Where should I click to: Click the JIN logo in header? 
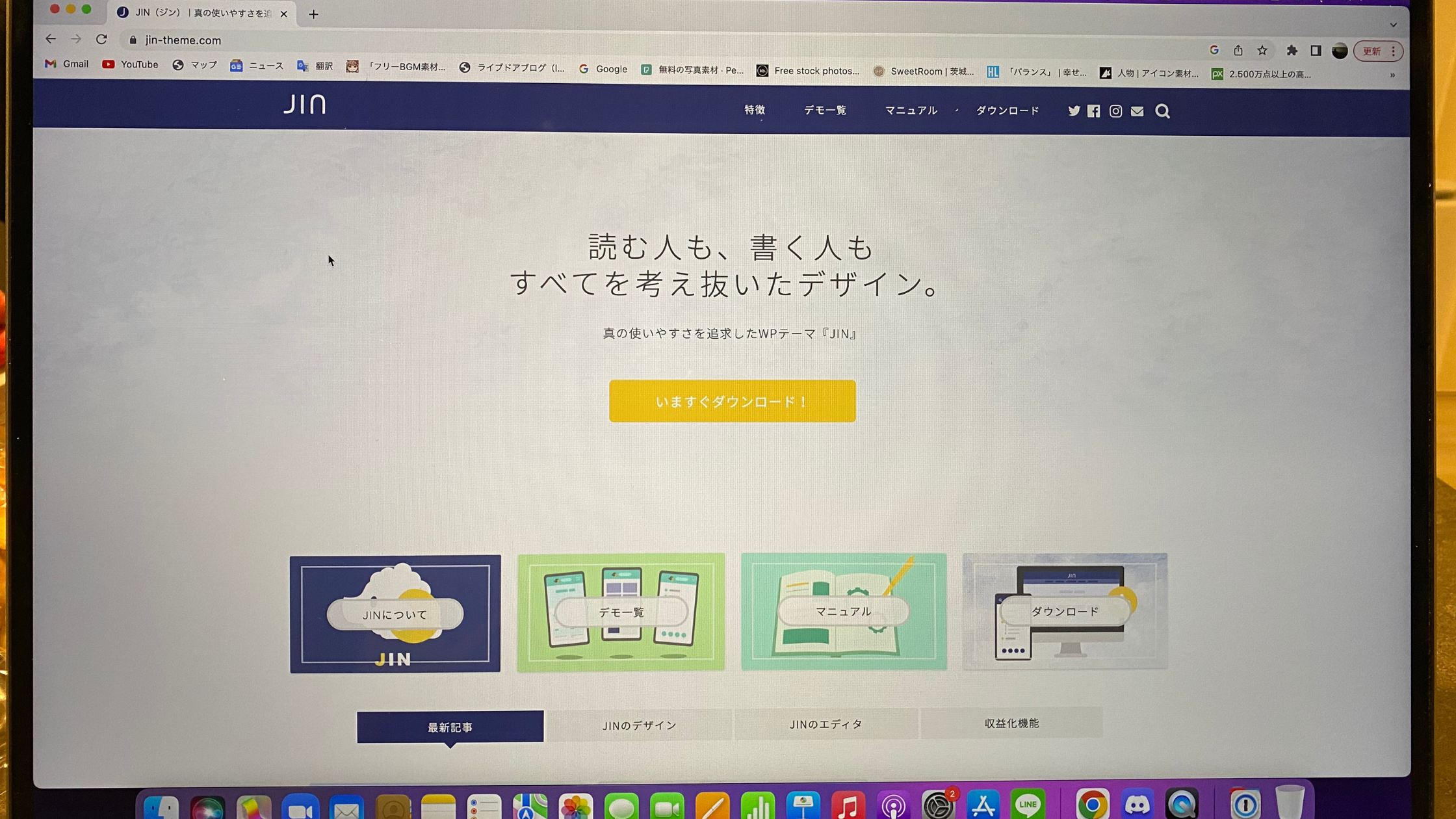point(304,104)
